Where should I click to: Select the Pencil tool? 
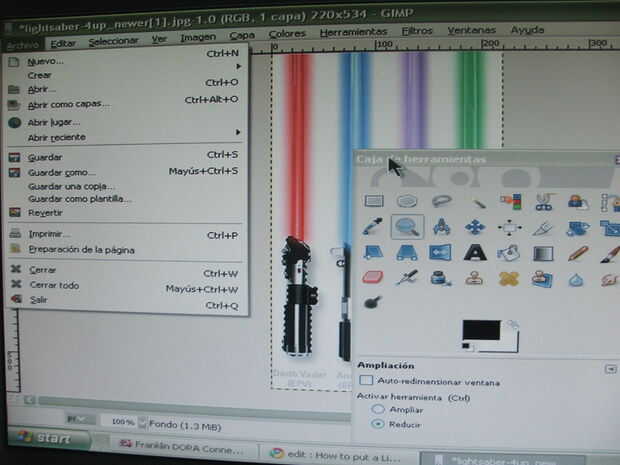[x=578, y=254]
